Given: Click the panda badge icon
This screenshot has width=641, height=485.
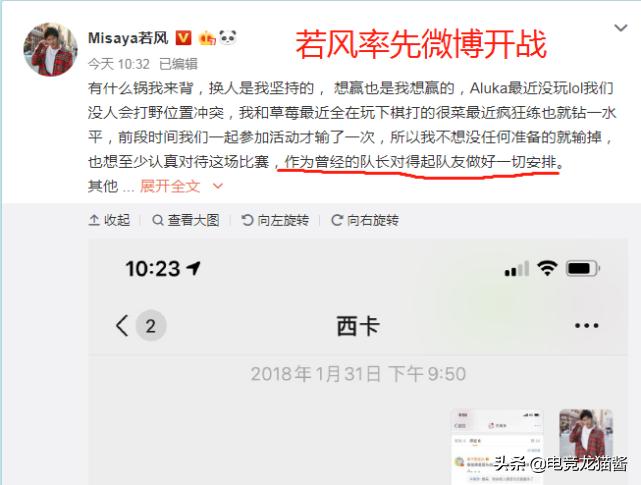Looking at the screenshot, I should tap(228, 38).
